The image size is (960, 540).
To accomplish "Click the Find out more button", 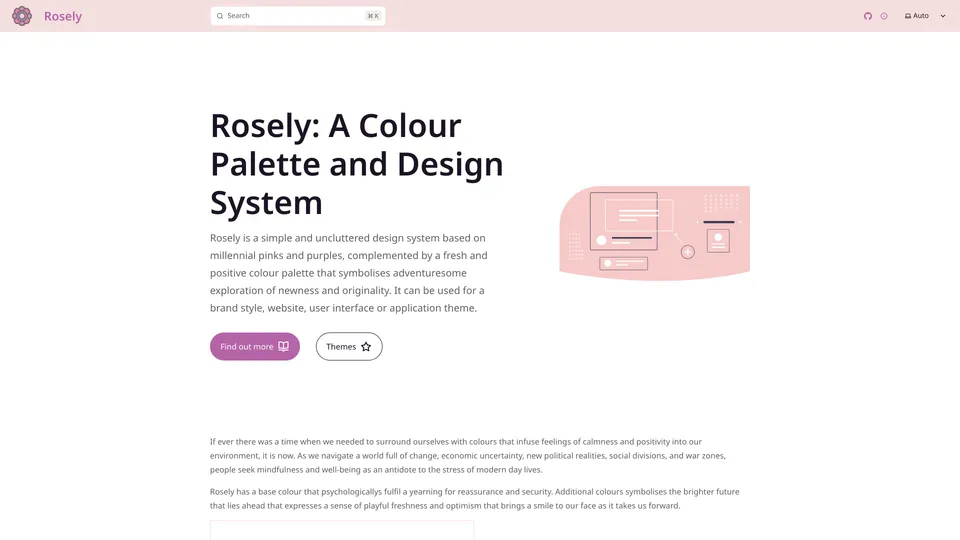I will tap(255, 347).
